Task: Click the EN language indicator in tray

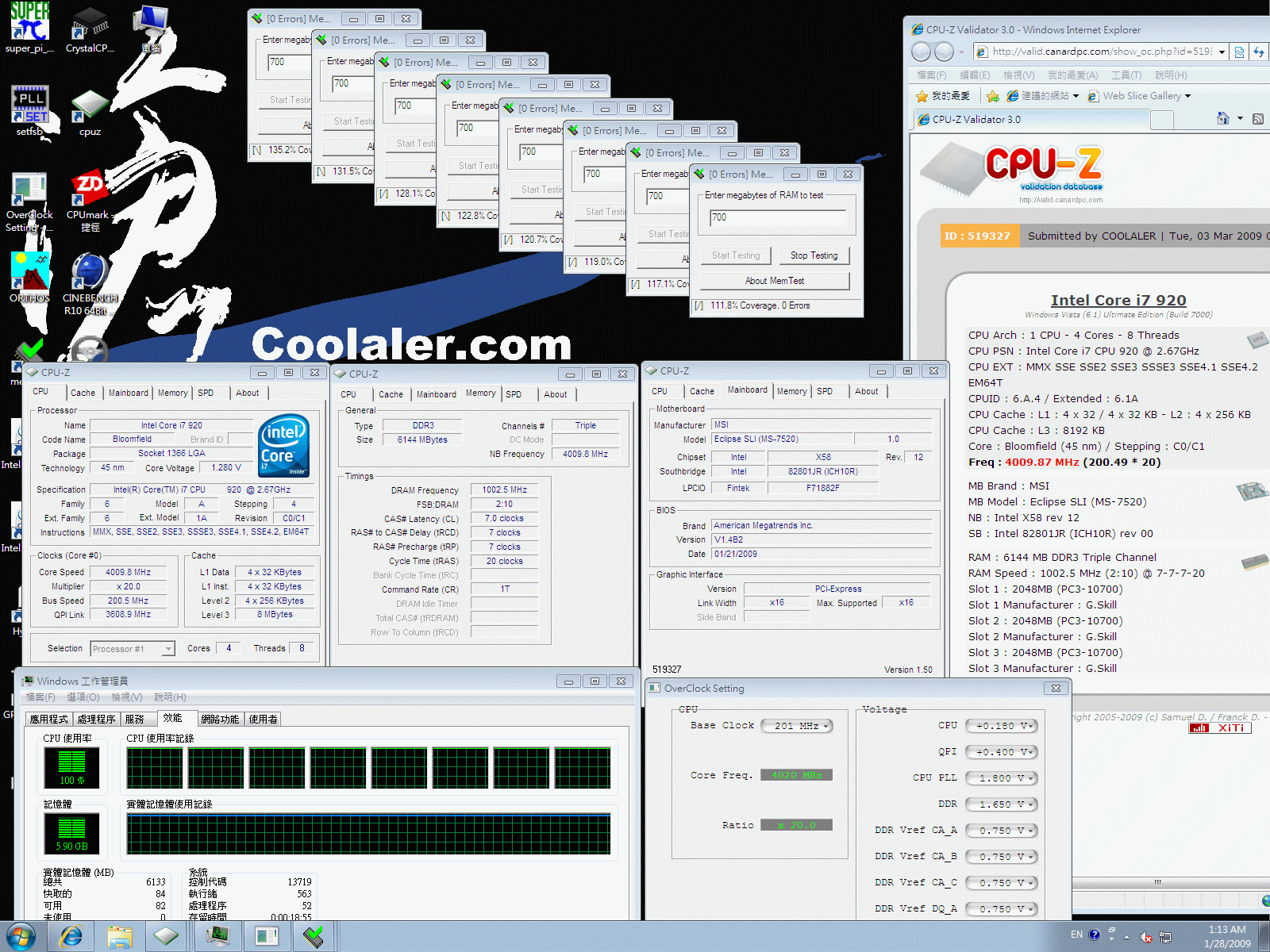Action: (1076, 935)
